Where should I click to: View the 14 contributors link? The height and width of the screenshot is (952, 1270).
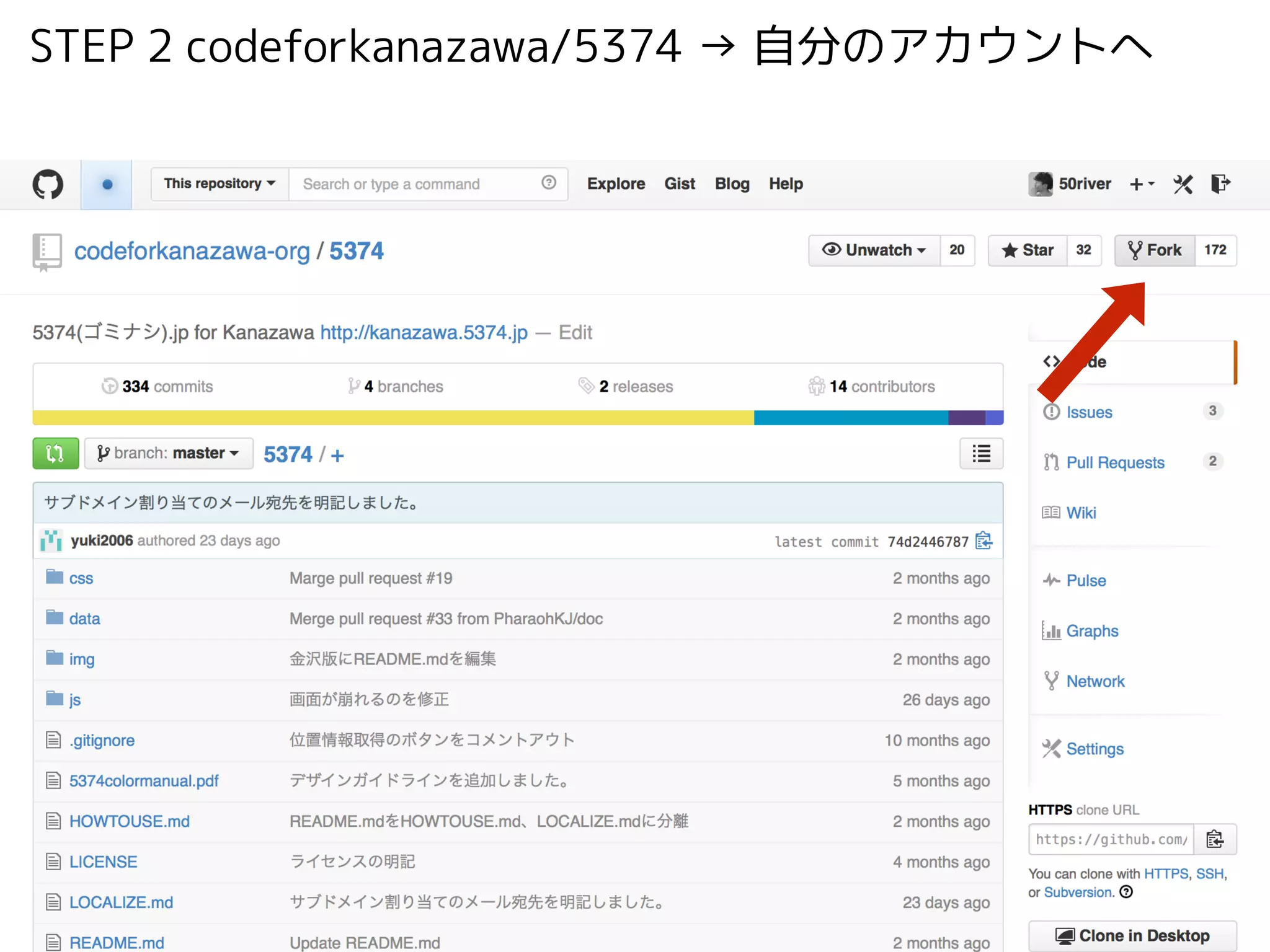pyautogui.click(x=872, y=386)
